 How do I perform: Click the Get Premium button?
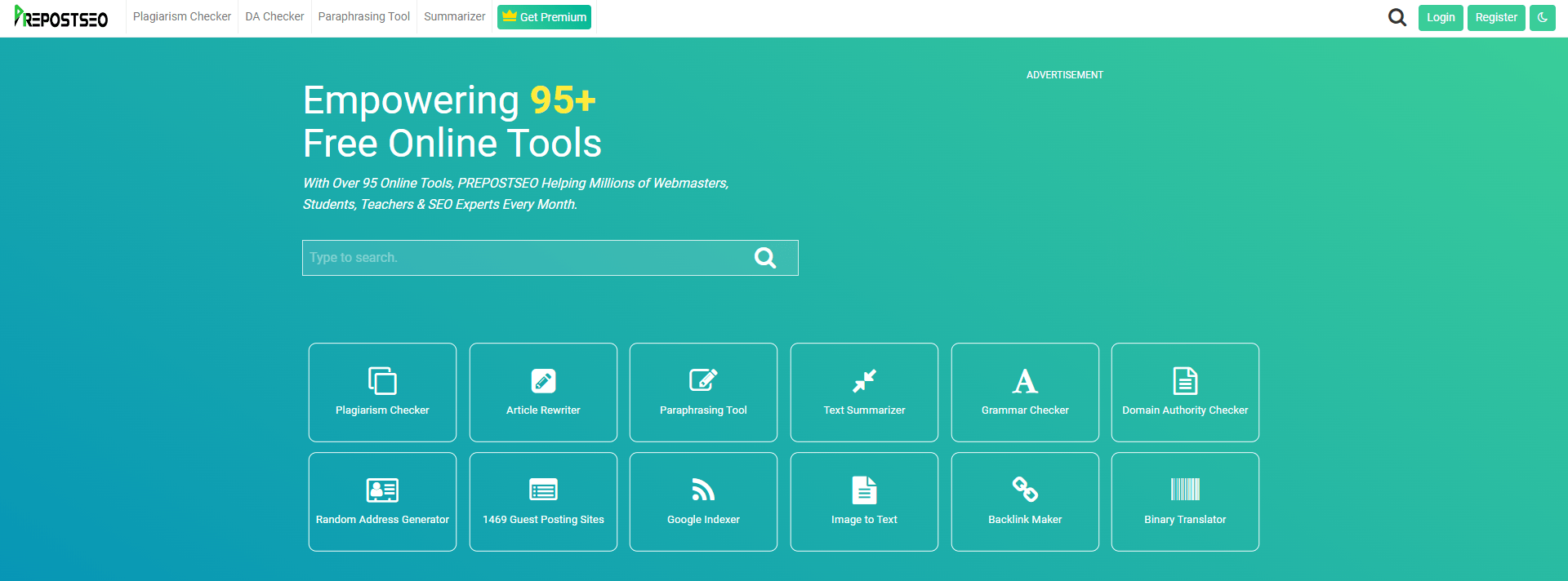coord(544,17)
